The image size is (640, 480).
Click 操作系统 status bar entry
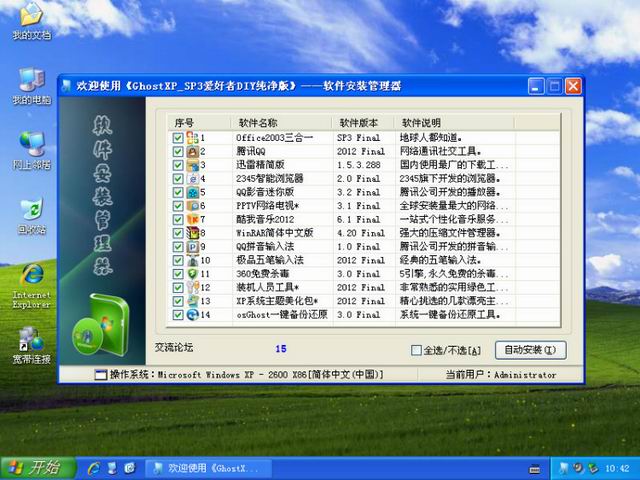239,374
